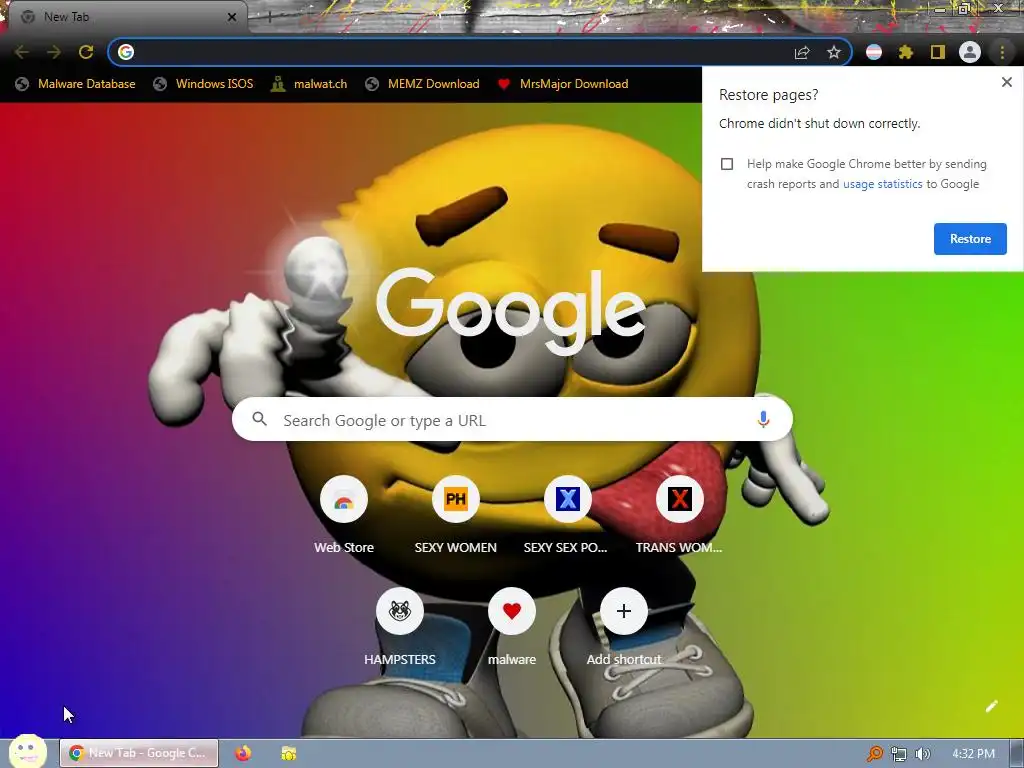Screen dimensions: 1024x768
Task: Open the Windows ISOS bookmark
Action: [202, 84]
